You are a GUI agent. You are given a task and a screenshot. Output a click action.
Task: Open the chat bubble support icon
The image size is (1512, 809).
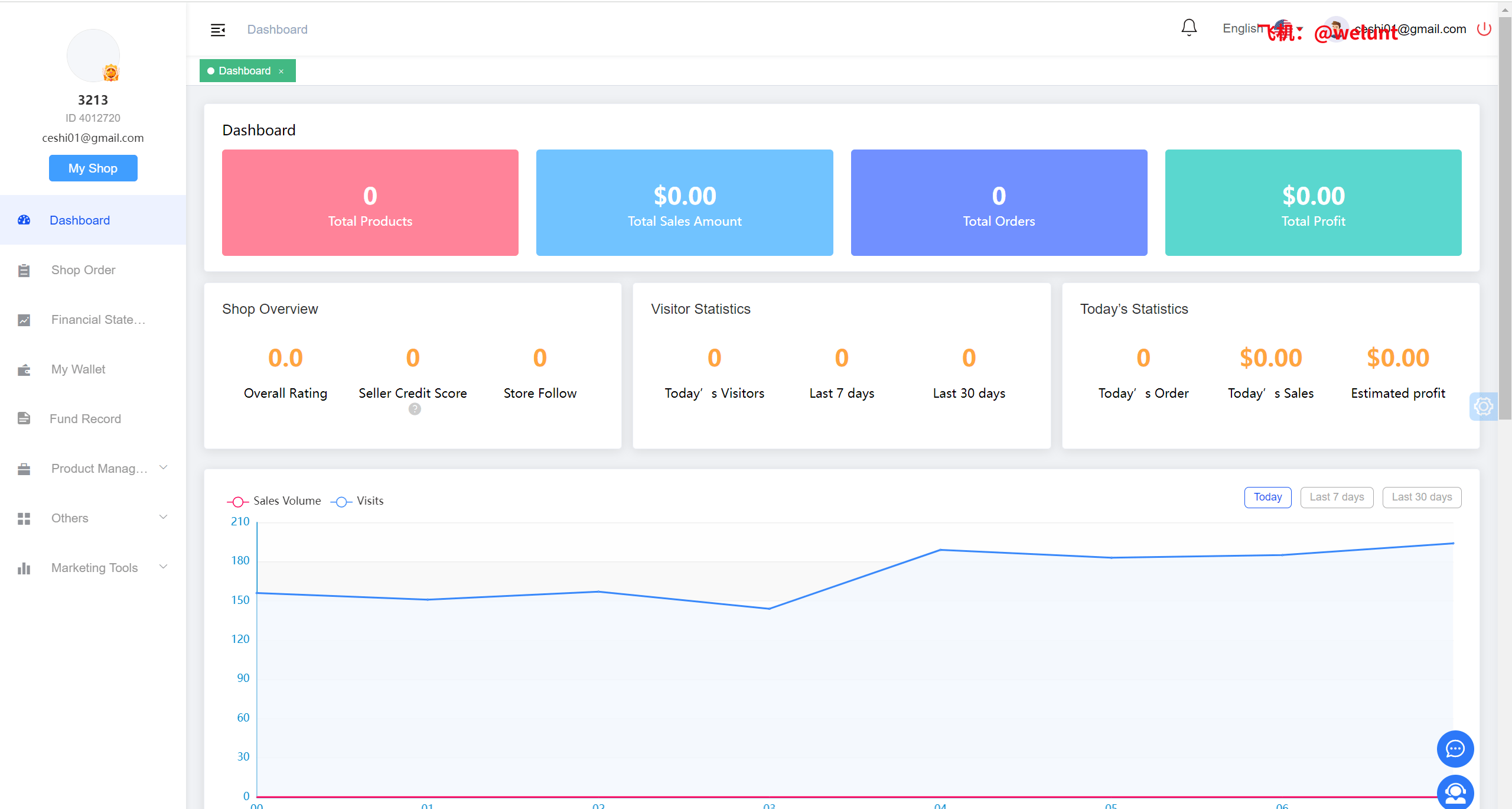(1455, 749)
